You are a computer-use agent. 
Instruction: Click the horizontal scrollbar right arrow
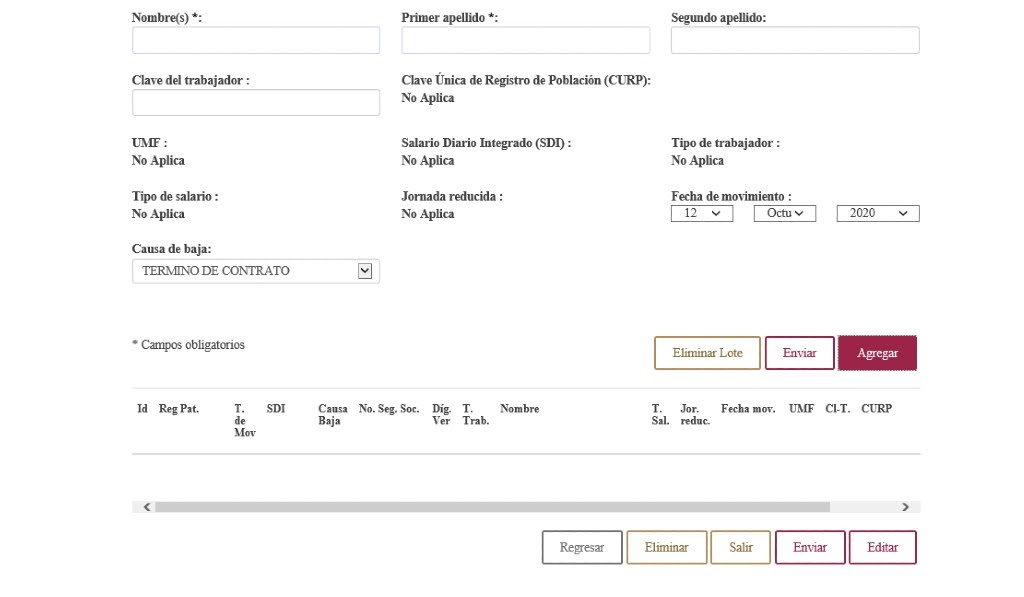(905, 507)
